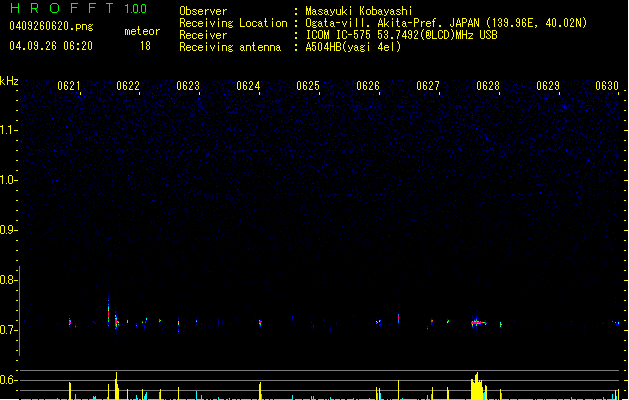Click the widest yellow power peak before 0628
Image resolution: width=629 pixels, height=400 pixels.
(x=477, y=387)
